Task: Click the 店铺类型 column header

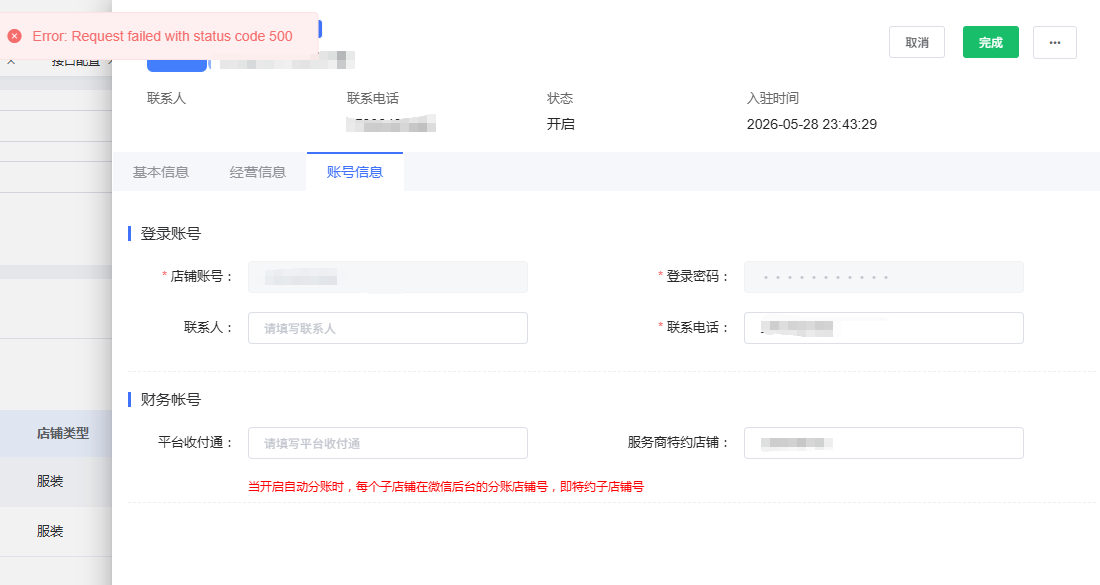Action: pyautogui.click(x=63, y=433)
